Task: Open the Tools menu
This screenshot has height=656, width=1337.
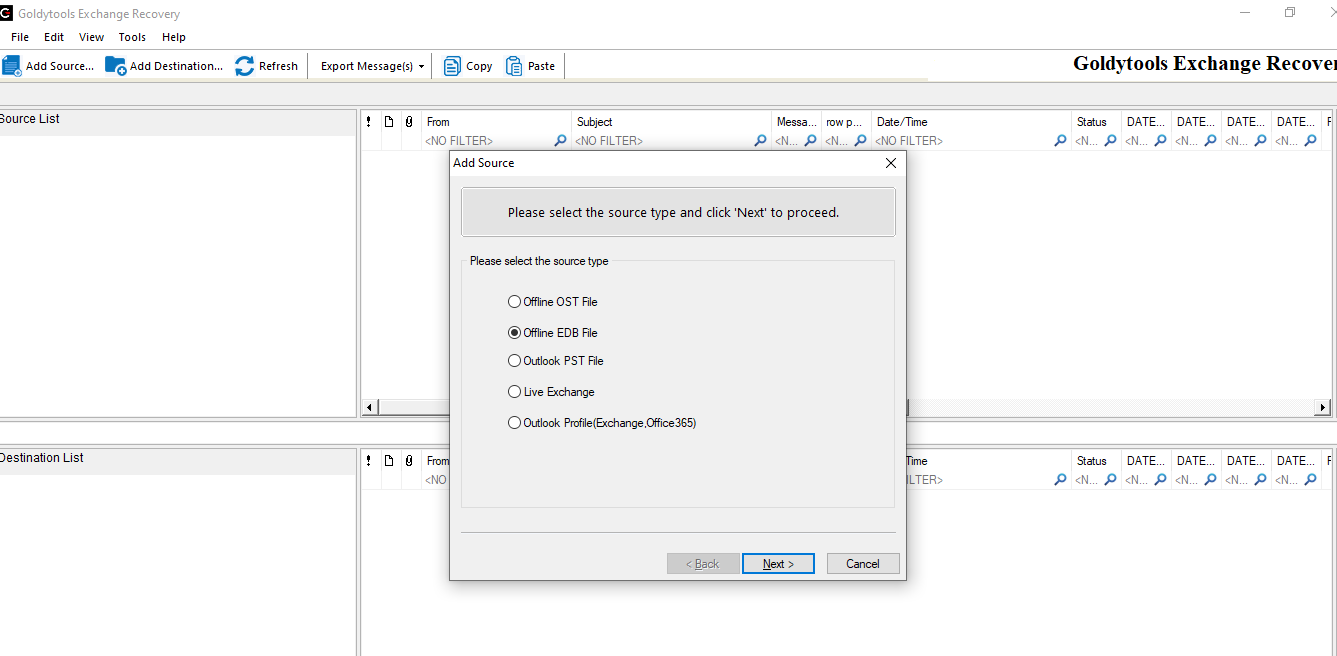Action: pyautogui.click(x=132, y=37)
